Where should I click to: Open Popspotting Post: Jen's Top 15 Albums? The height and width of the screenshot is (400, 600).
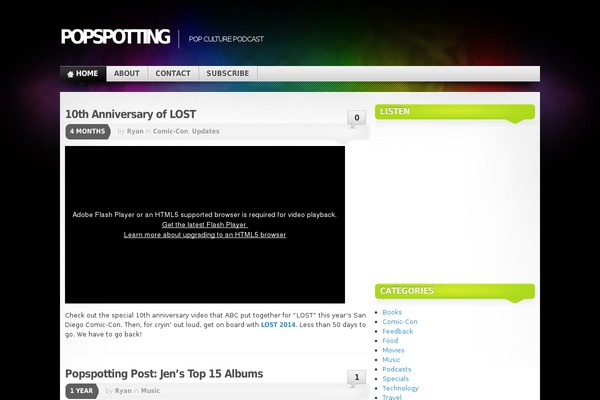coord(164,374)
